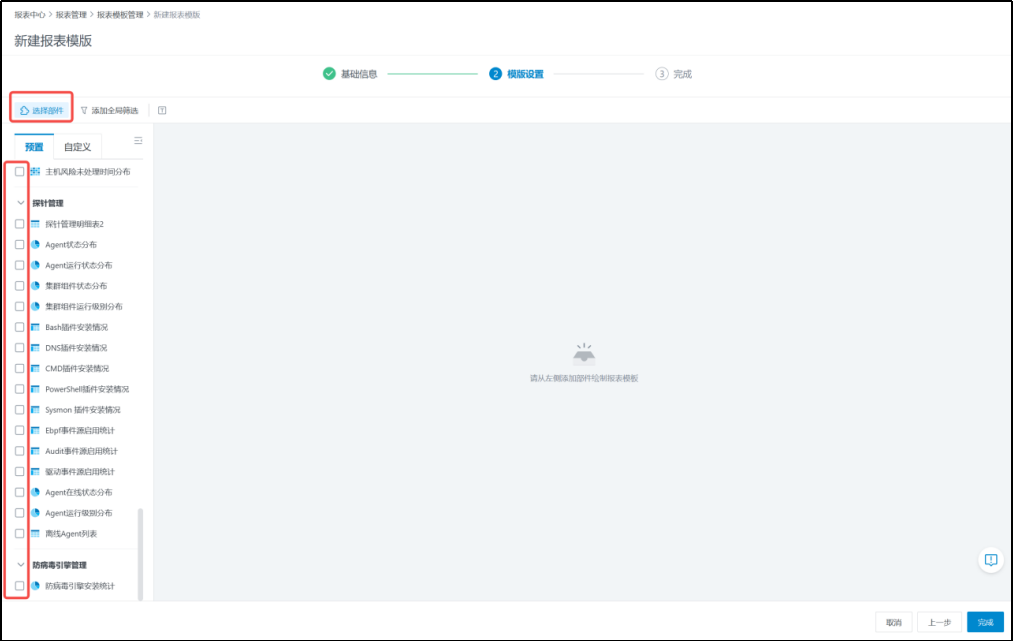Open the feedback icon at right edge
Screen dimensions: 1013x641
coord(990,560)
